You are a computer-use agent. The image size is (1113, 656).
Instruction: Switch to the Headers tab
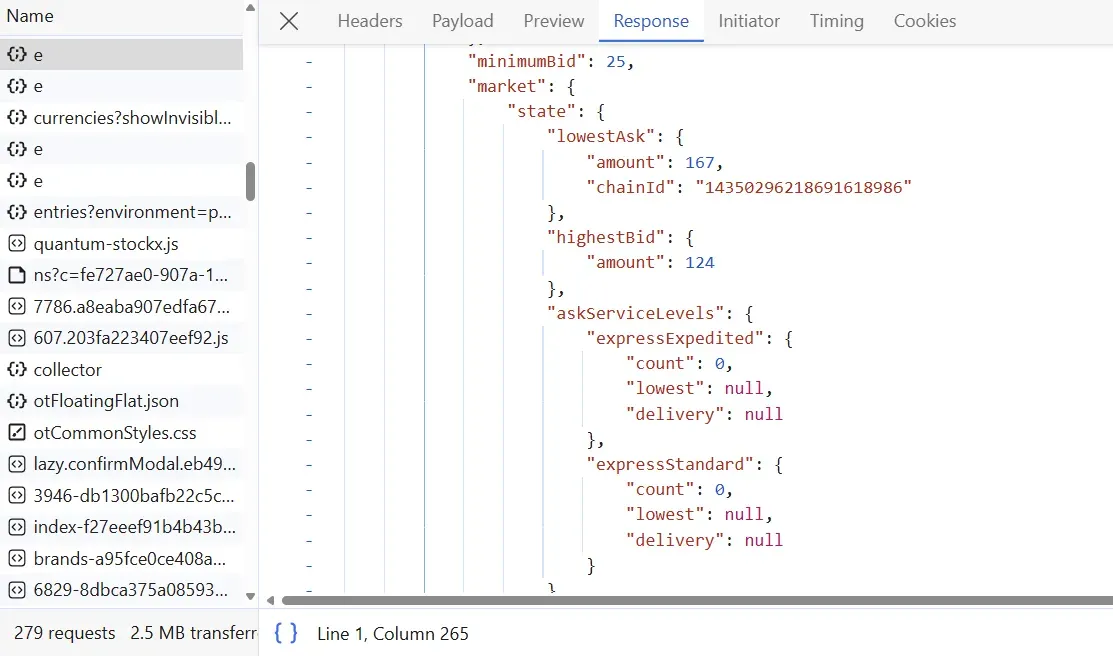[370, 21]
